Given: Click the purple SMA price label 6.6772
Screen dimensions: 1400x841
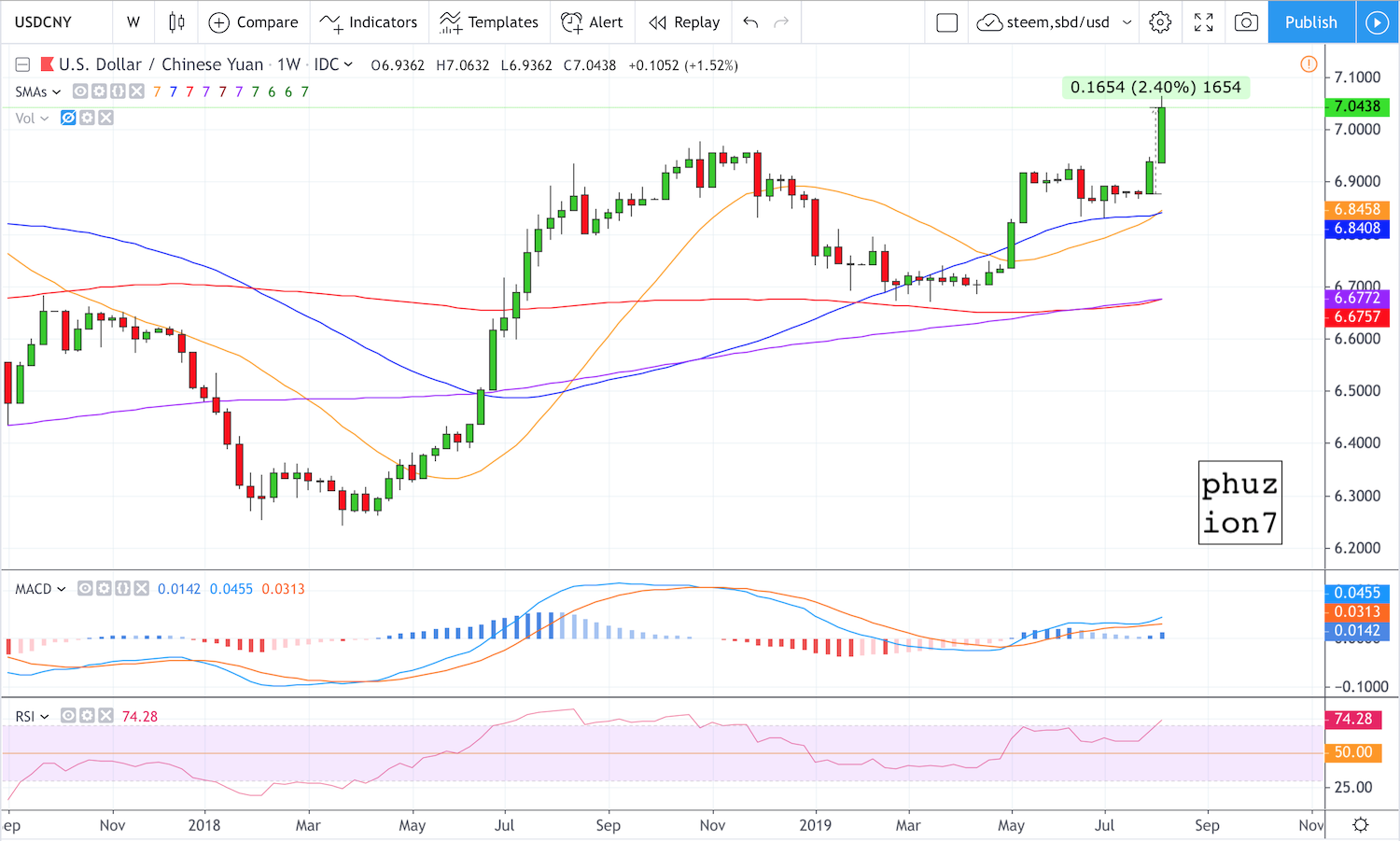Looking at the screenshot, I should [1357, 298].
